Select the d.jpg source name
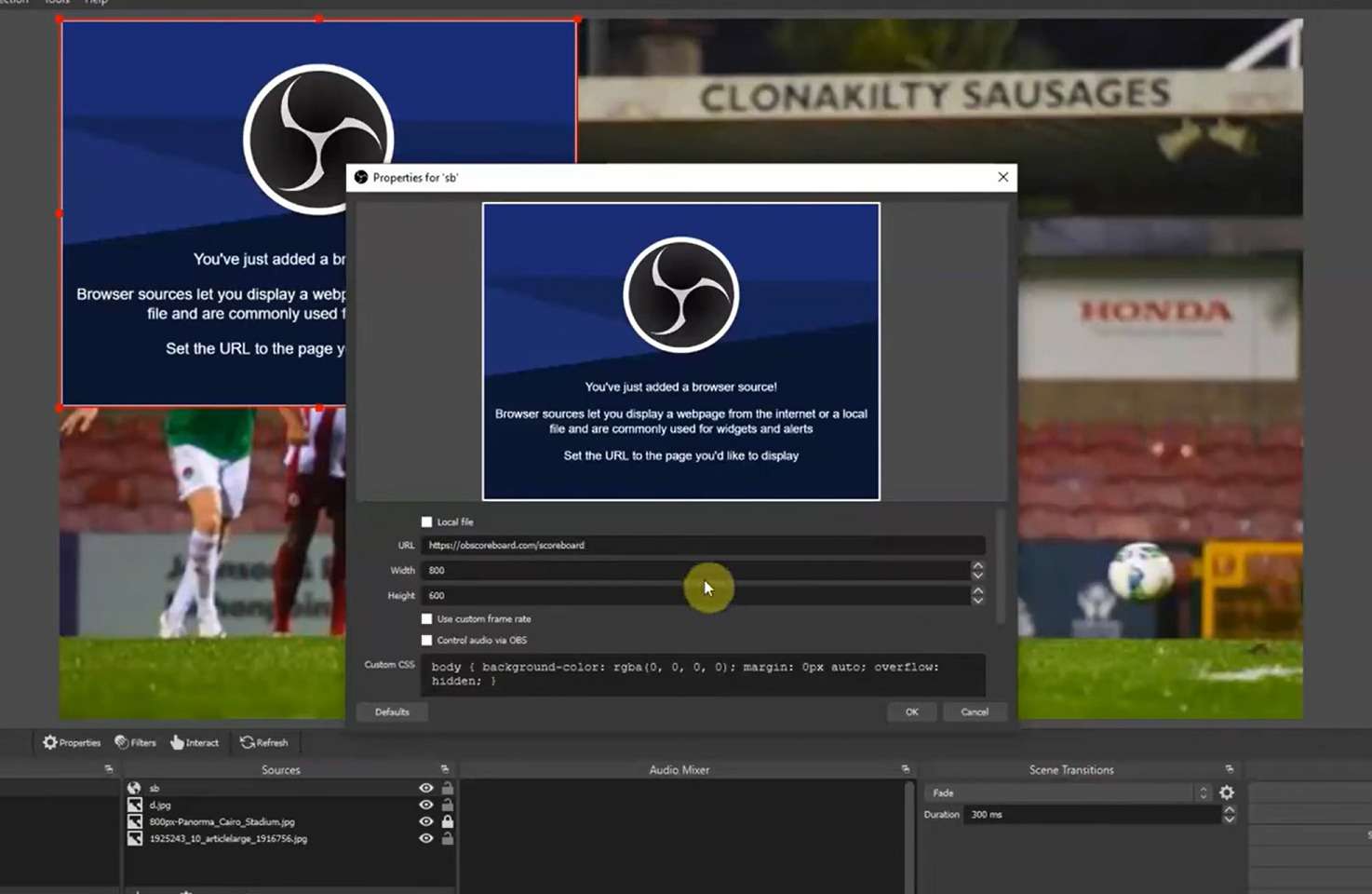 [160, 805]
